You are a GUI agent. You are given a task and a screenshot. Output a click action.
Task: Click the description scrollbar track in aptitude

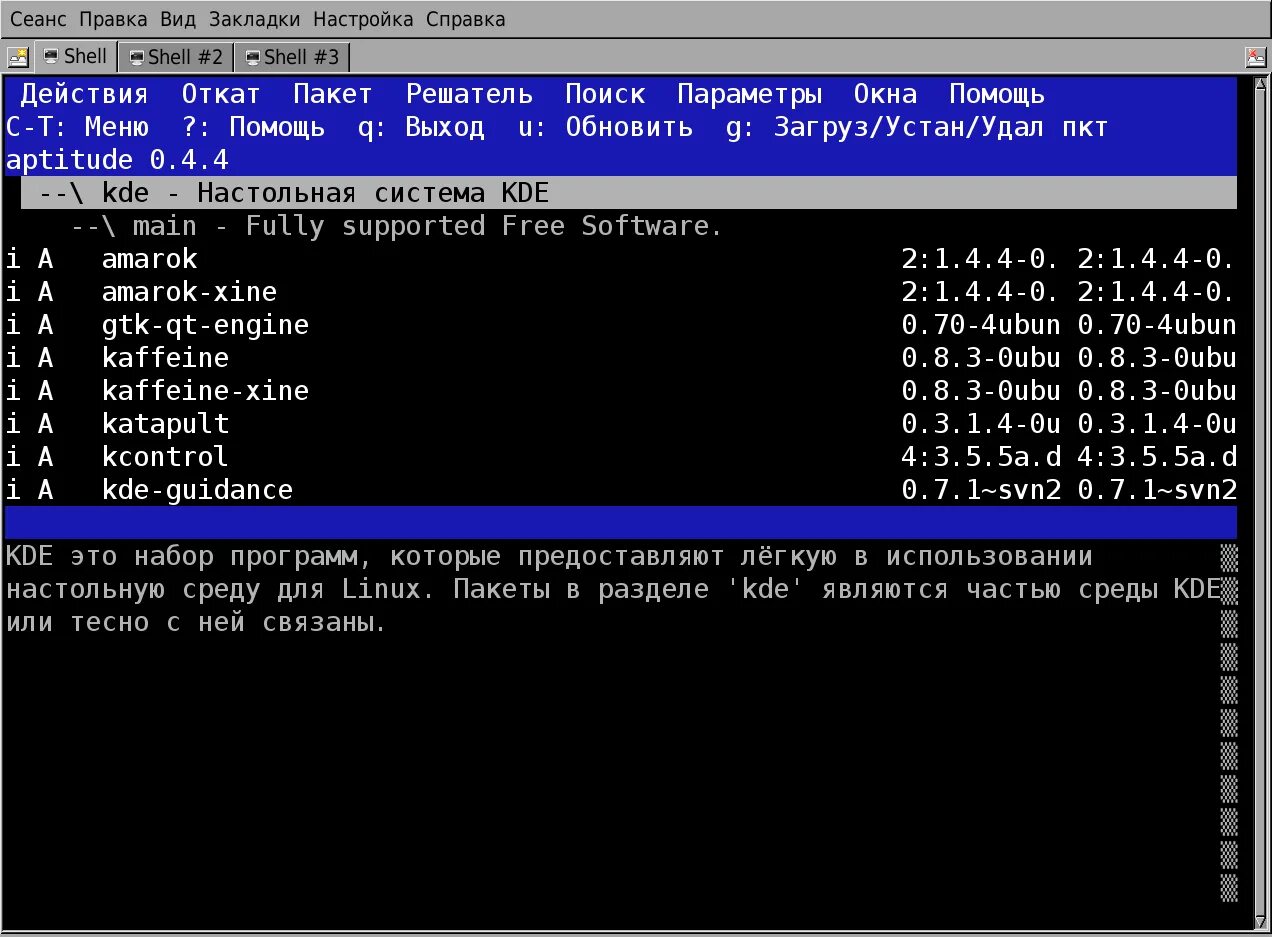point(1229,721)
